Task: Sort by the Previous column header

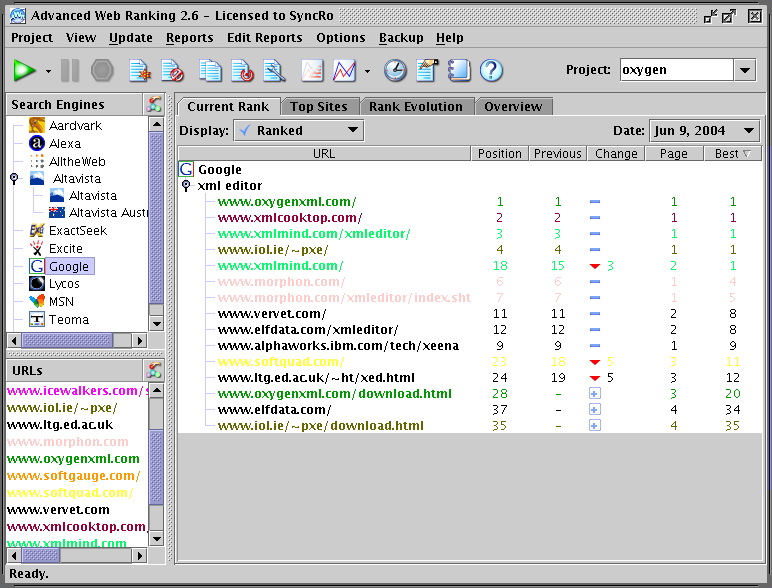Action: click(558, 154)
